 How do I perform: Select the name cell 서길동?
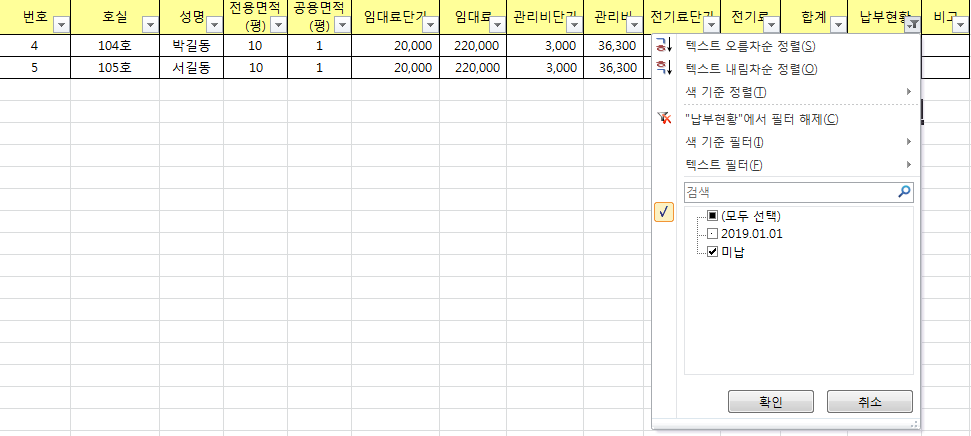click(x=191, y=68)
